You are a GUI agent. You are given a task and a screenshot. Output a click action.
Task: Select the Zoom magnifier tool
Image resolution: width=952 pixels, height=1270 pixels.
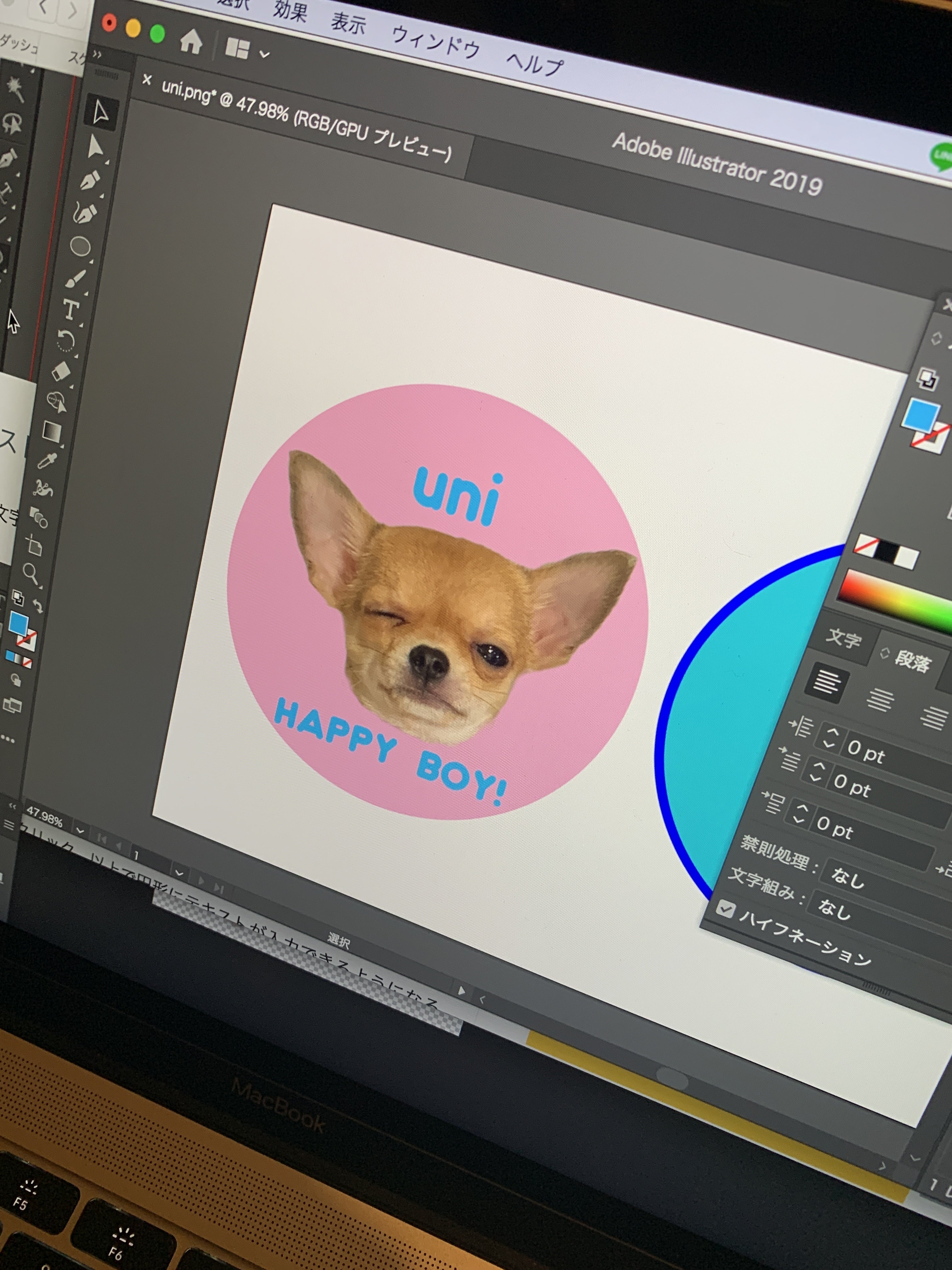[x=31, y=572]
